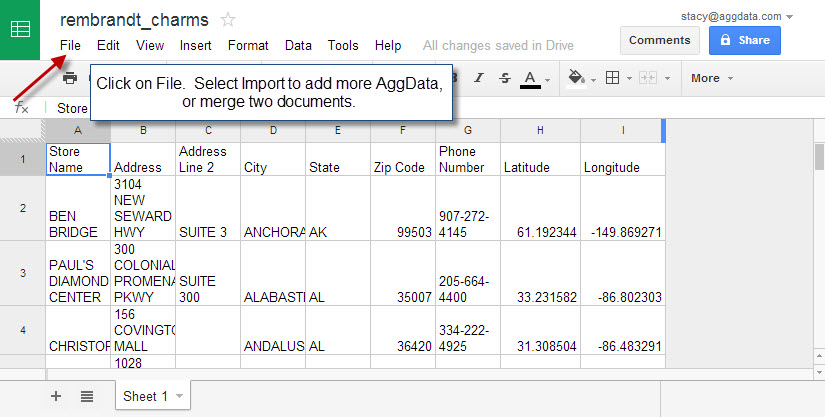825x417 pixels.
Task: Open the File menu
Action: click(x=70, y=46)
